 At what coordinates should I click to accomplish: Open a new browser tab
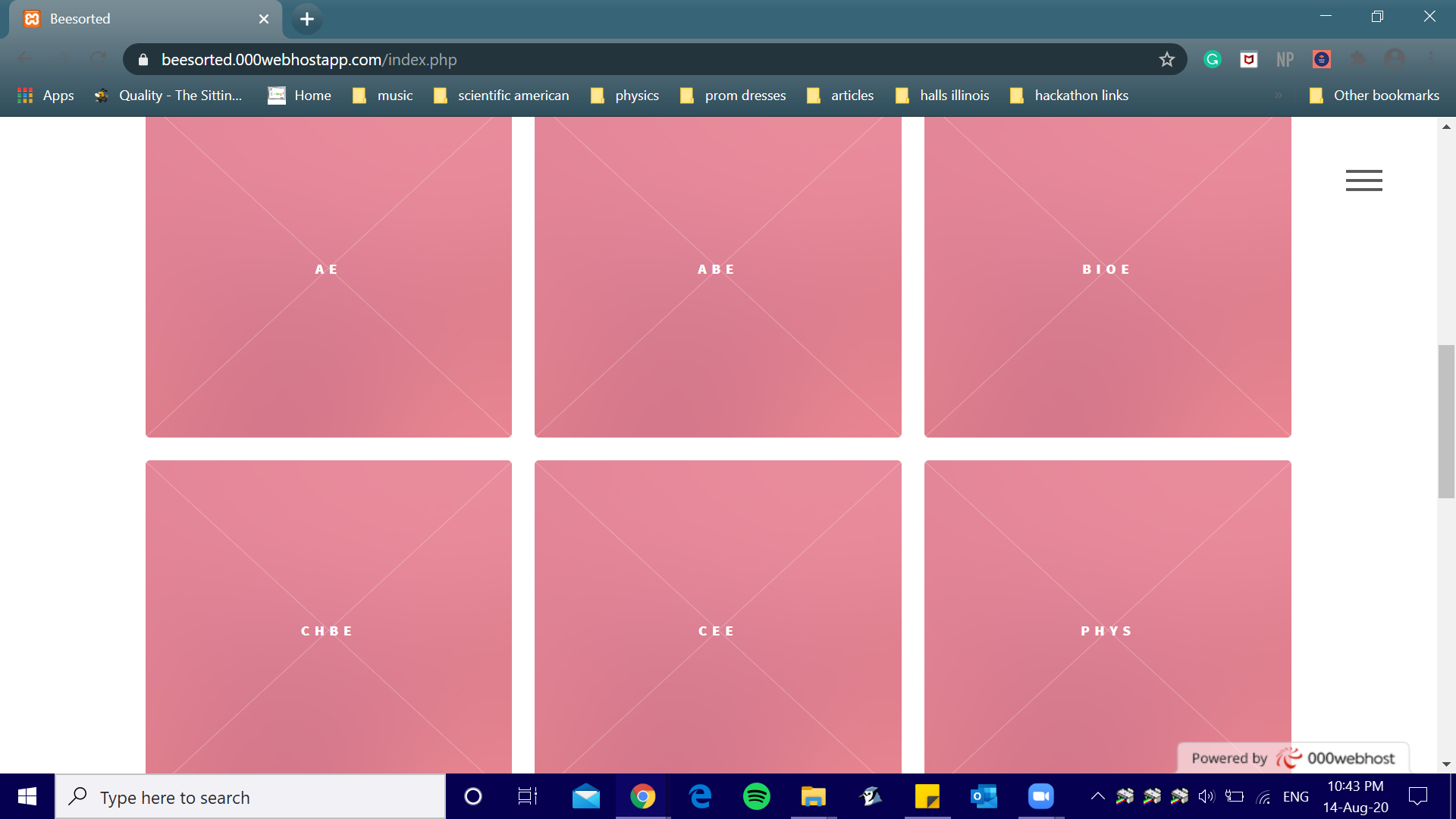pos(307,19)
